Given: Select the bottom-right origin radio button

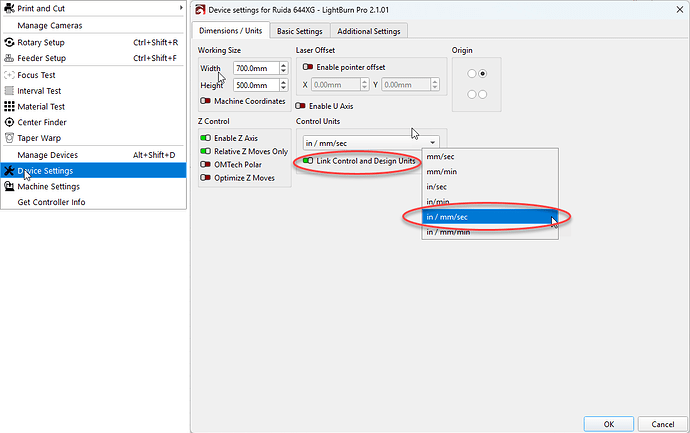Looking at the screenshot, I should (483, 94).
